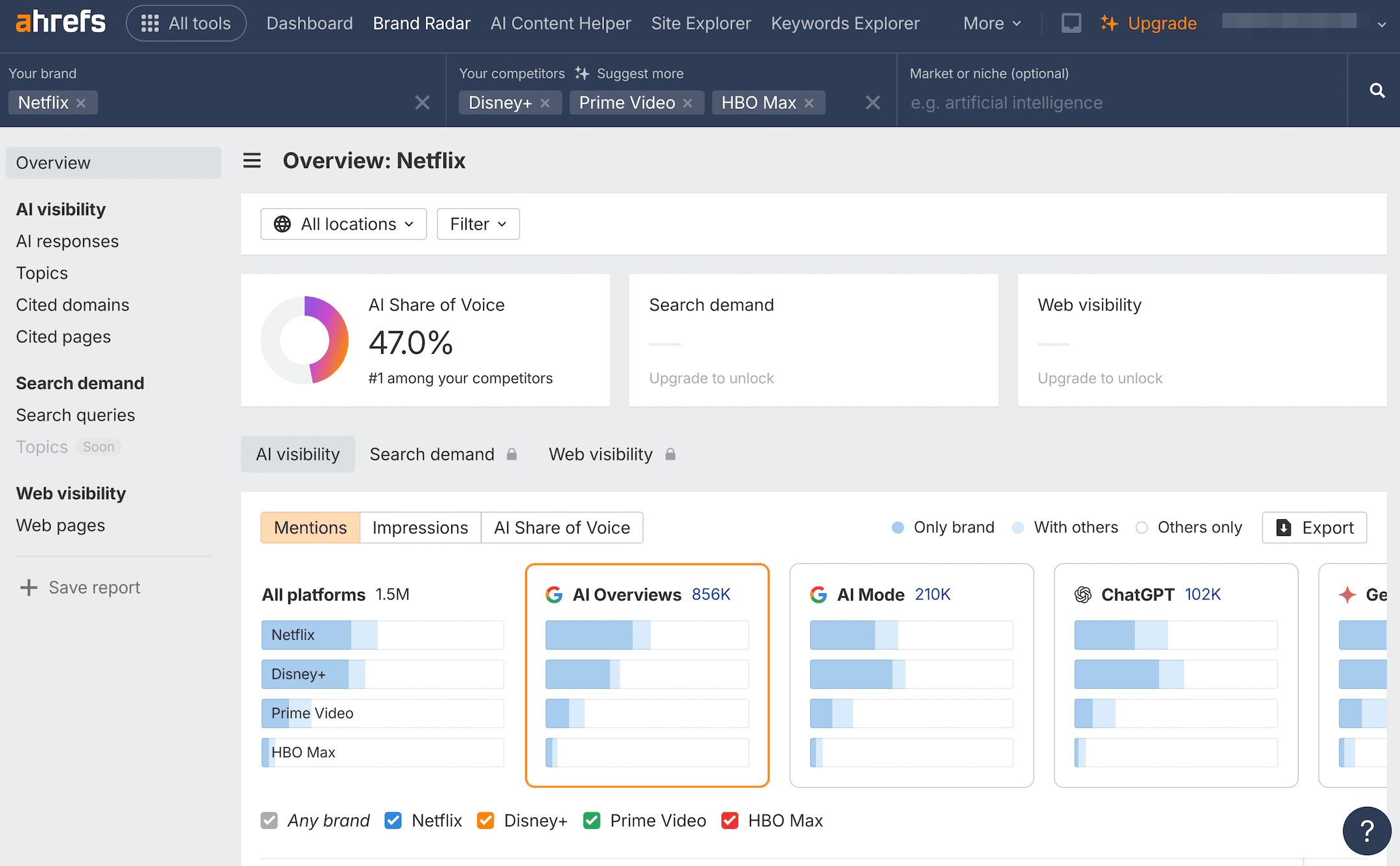This screenshot has height=866, width=1400.
Task: Click Upgrade to unlock under Web visibility
Action: click(x=1100, y=378)
